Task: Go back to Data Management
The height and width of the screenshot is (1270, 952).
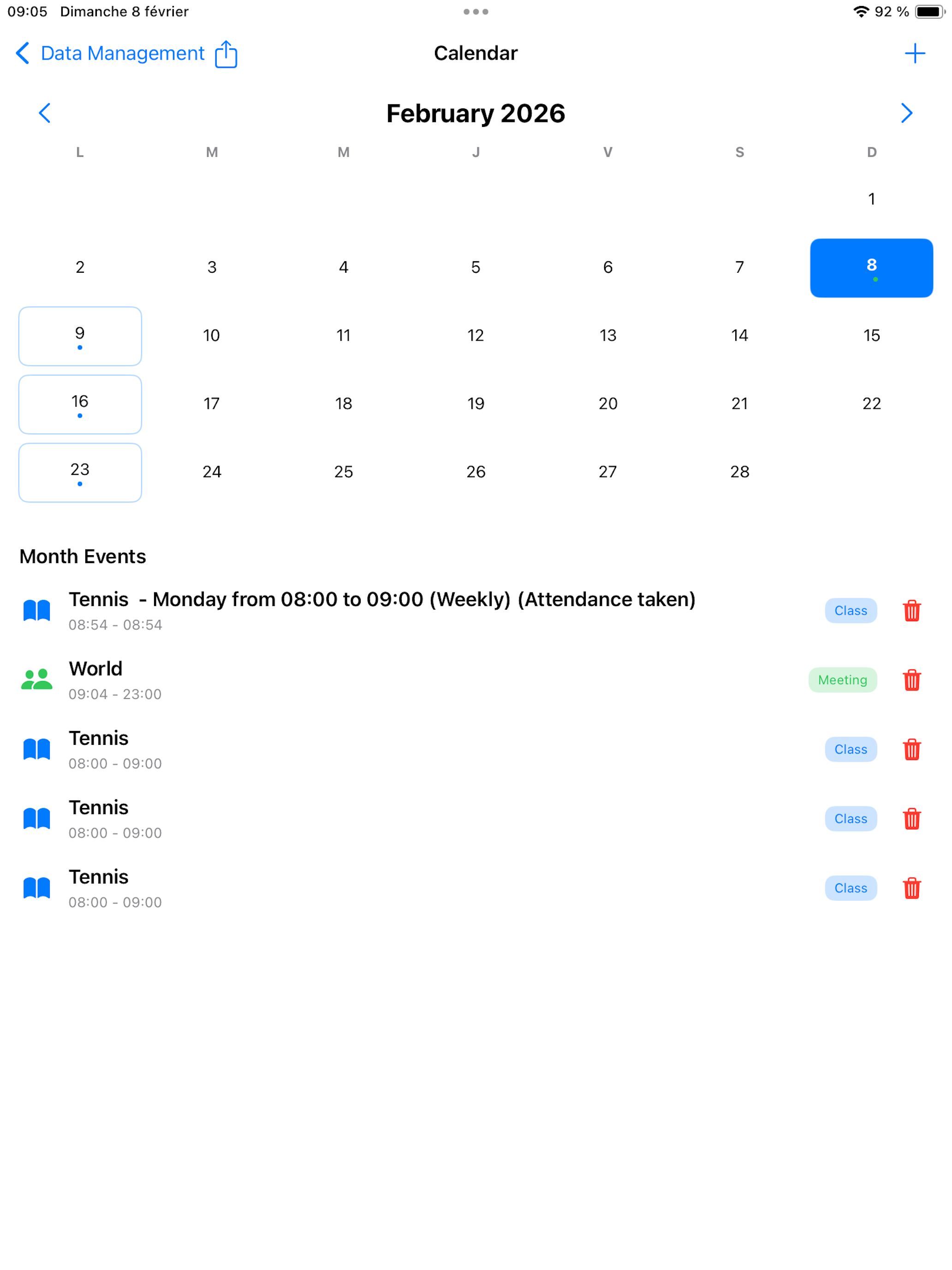Action: (110, 54)
